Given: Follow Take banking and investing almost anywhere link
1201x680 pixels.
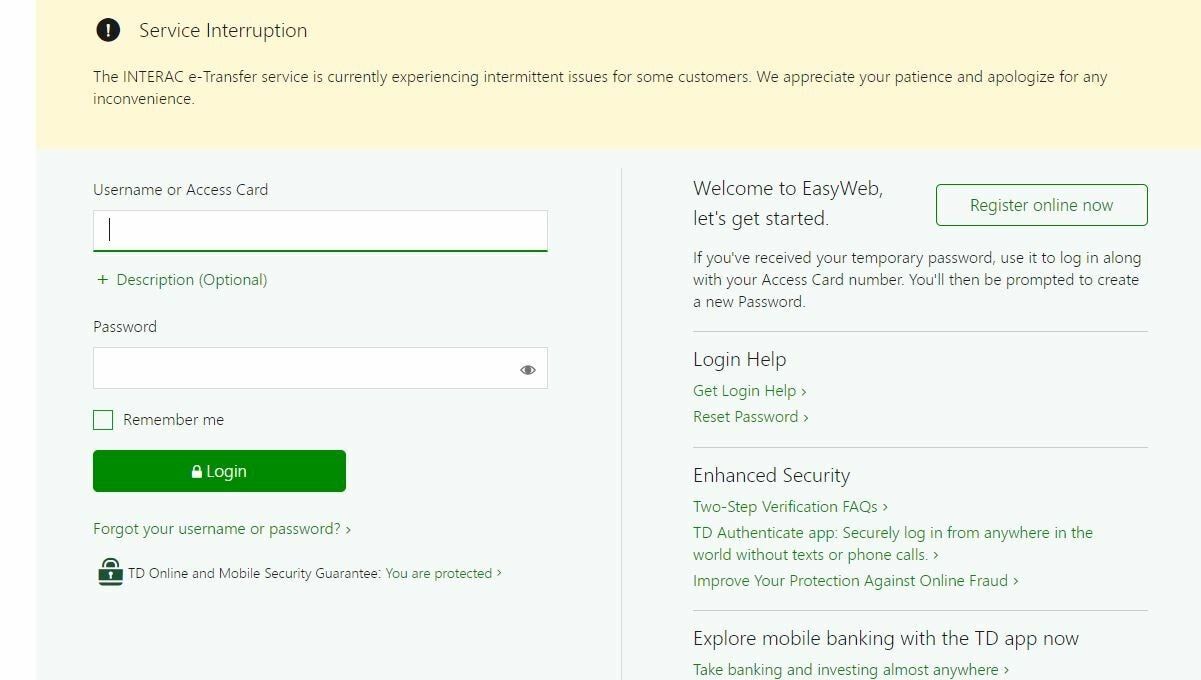Looking at the screenshot, I should (x=850, y=670).
